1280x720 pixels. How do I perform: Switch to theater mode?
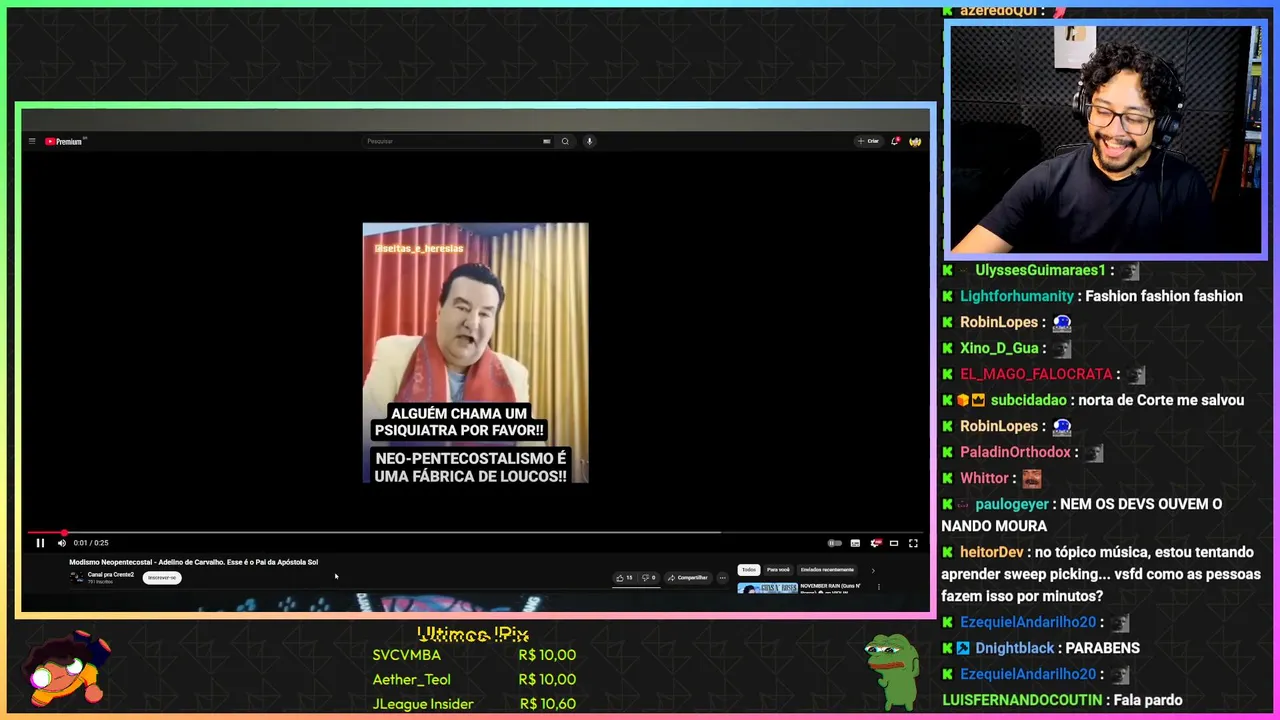tap(894, 543)
